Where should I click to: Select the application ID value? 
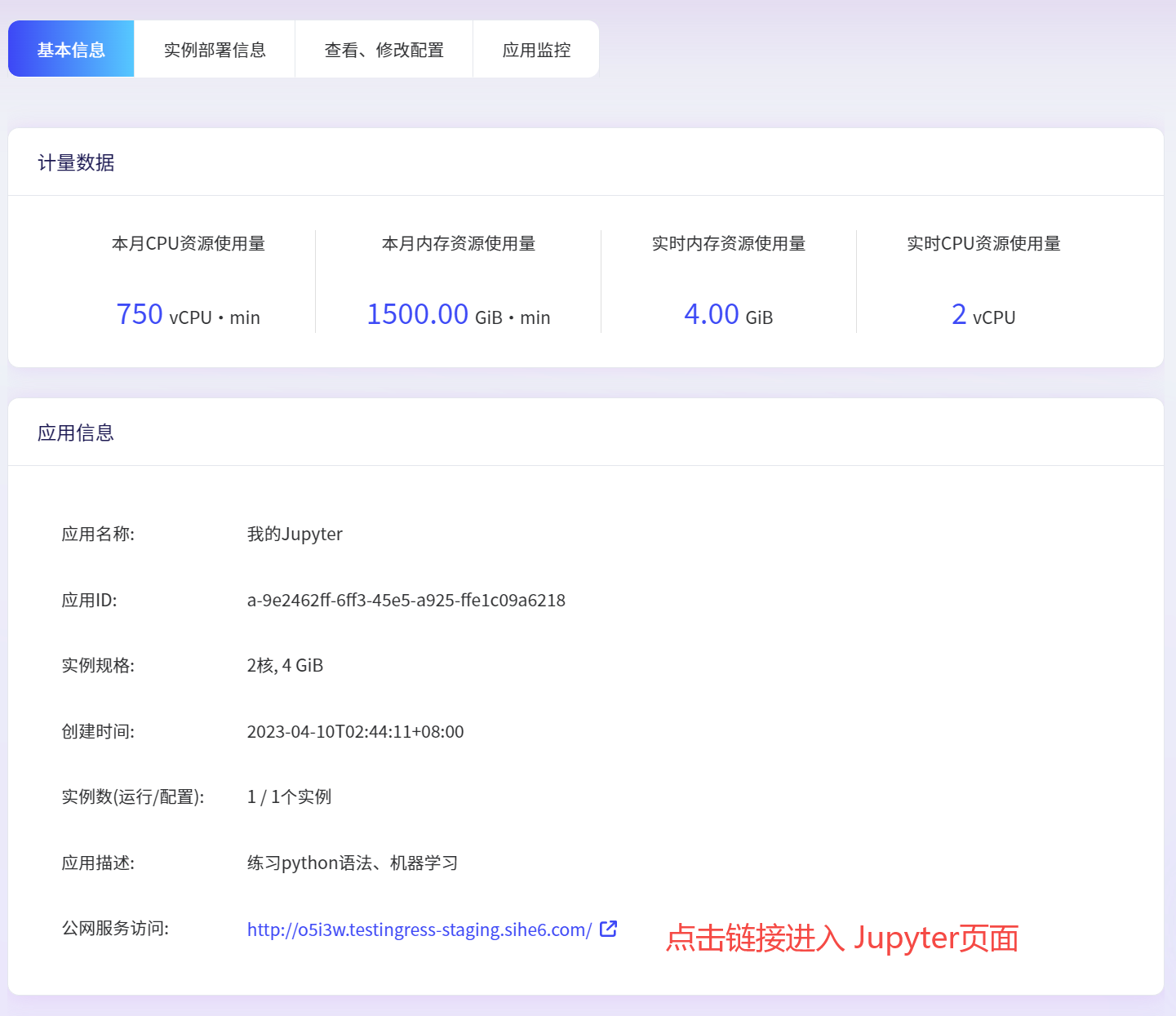[x=406, y=601]
